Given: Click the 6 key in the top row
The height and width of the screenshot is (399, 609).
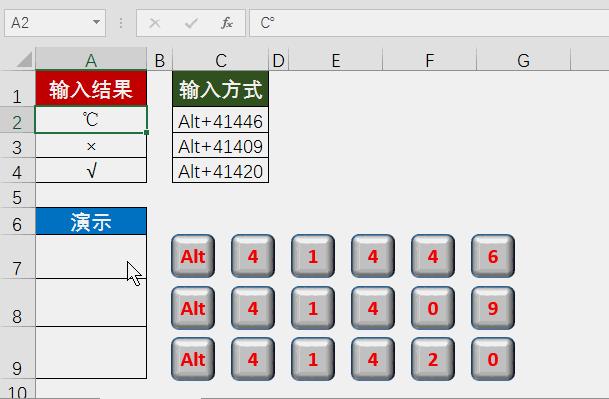Looking at the screenshot, I should coord(493,256).
